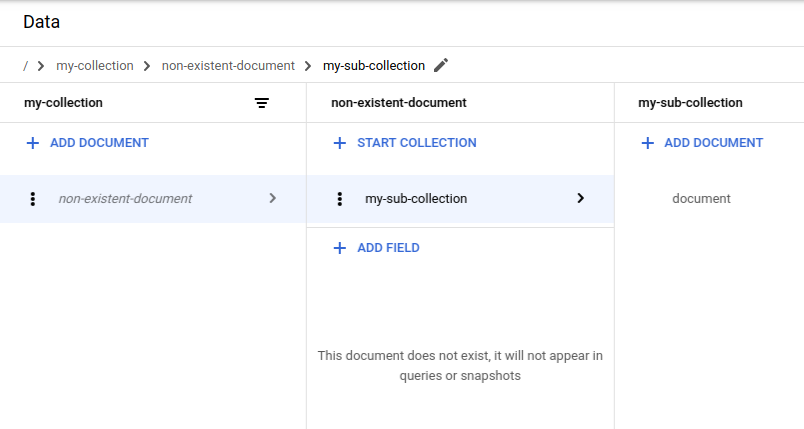Viewport: 804px width, 429px height.
Task: Open non-existent-document from the breadcrumb path
Action: pos(228,66)
